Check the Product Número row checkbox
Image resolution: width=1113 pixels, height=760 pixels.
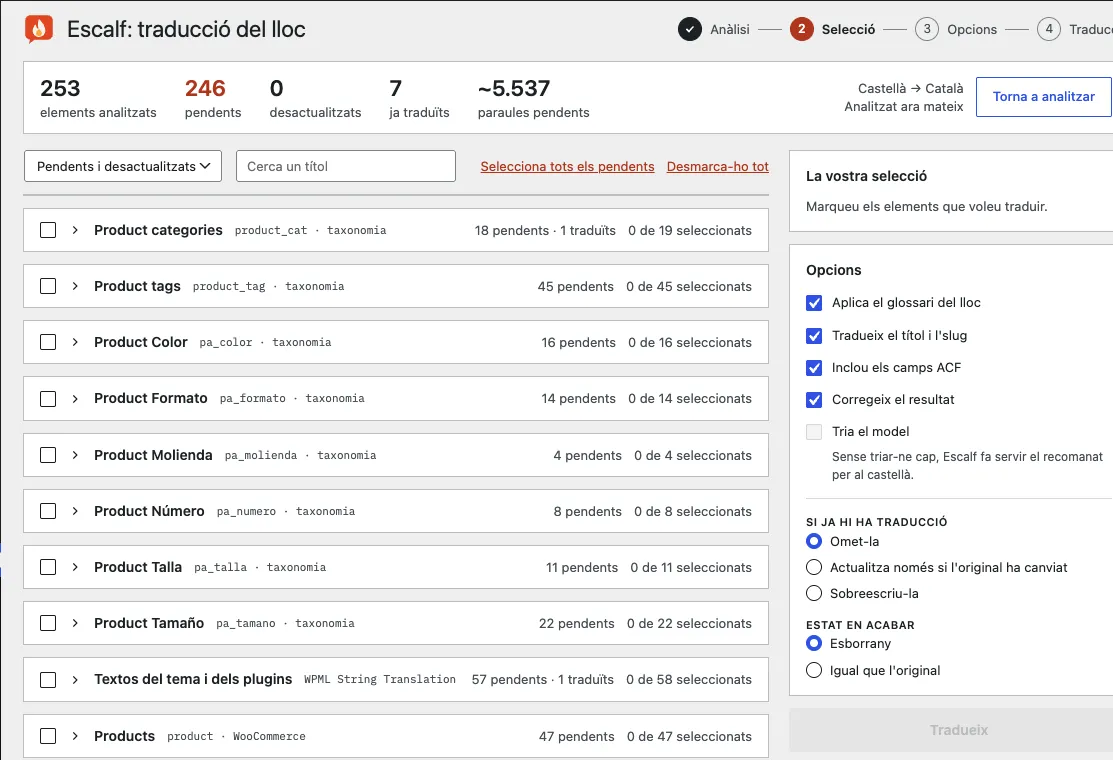point(48,511)
